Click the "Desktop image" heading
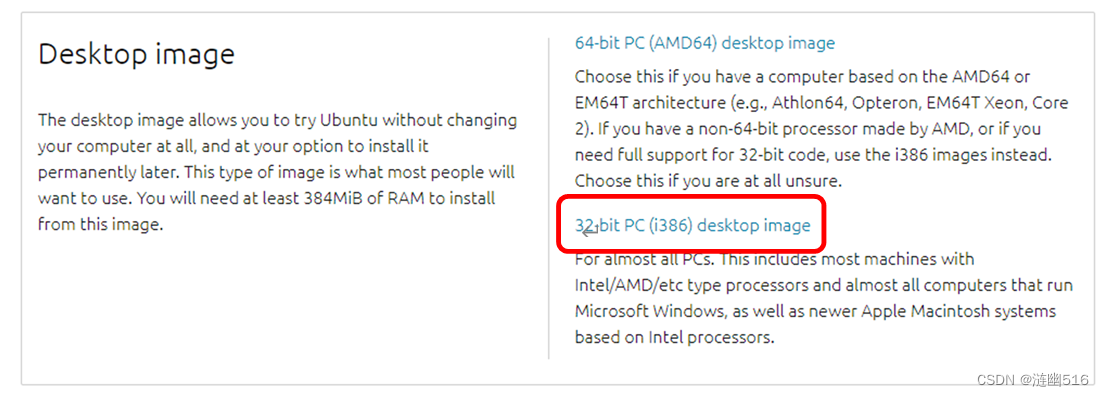This screenshot has width=1104, height=396. (x=137, y=54)
